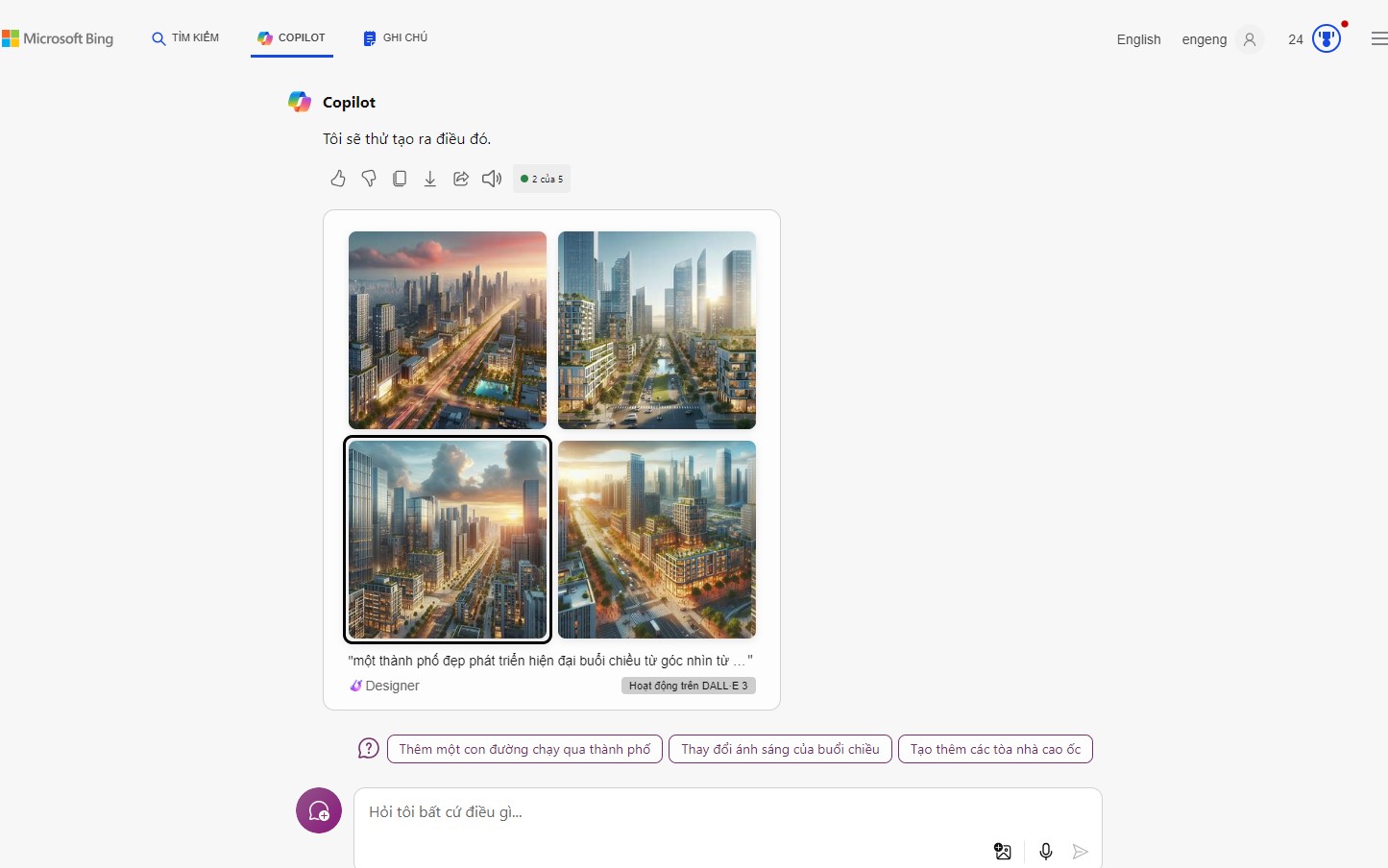Viewport: 1388px width, 868px height.
Task: Click the suggestions help question icon
Action: pyautogui.click(x=369, y=749)
